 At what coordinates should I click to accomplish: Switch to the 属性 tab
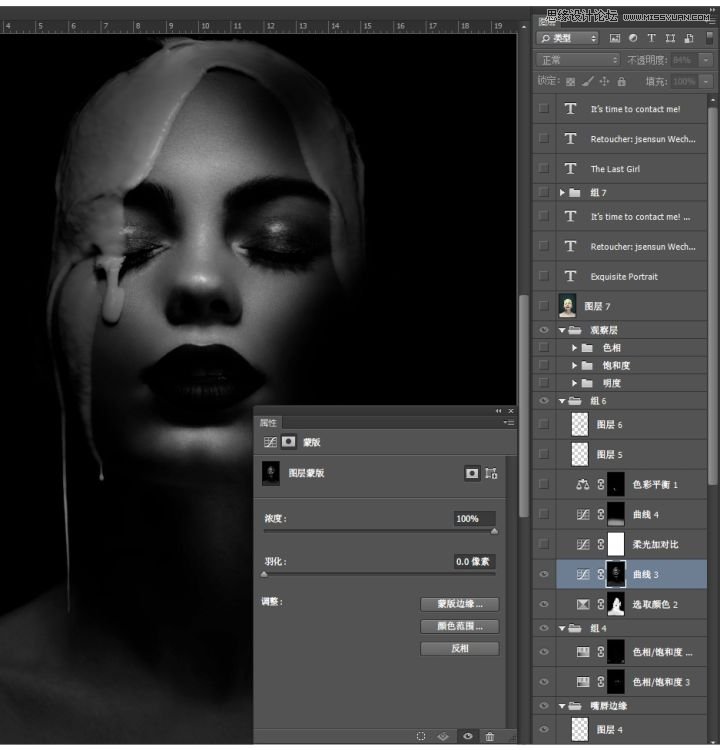click(x=268, y=423)
